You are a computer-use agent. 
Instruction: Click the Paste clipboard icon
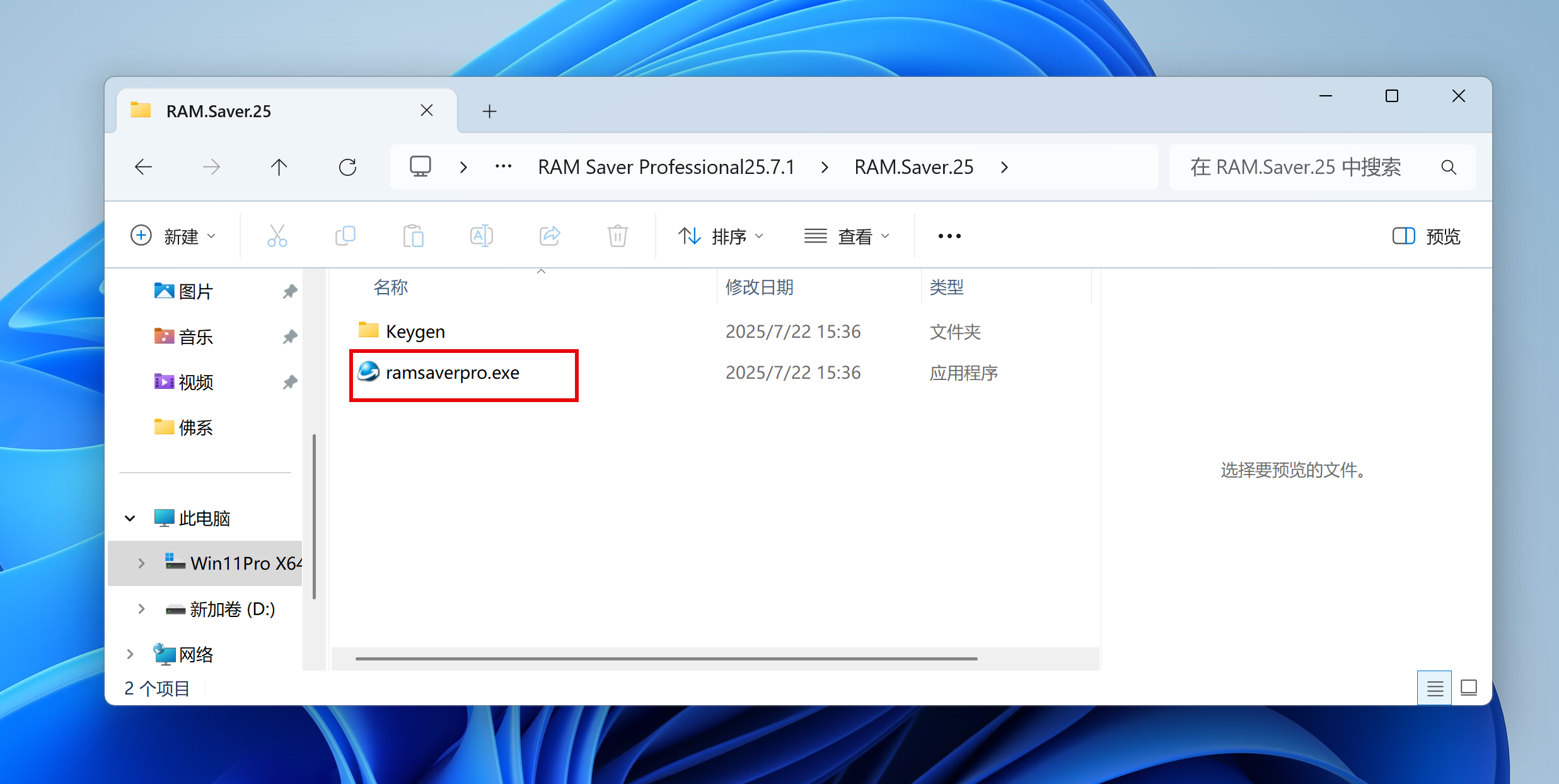(x=413, y=236)
